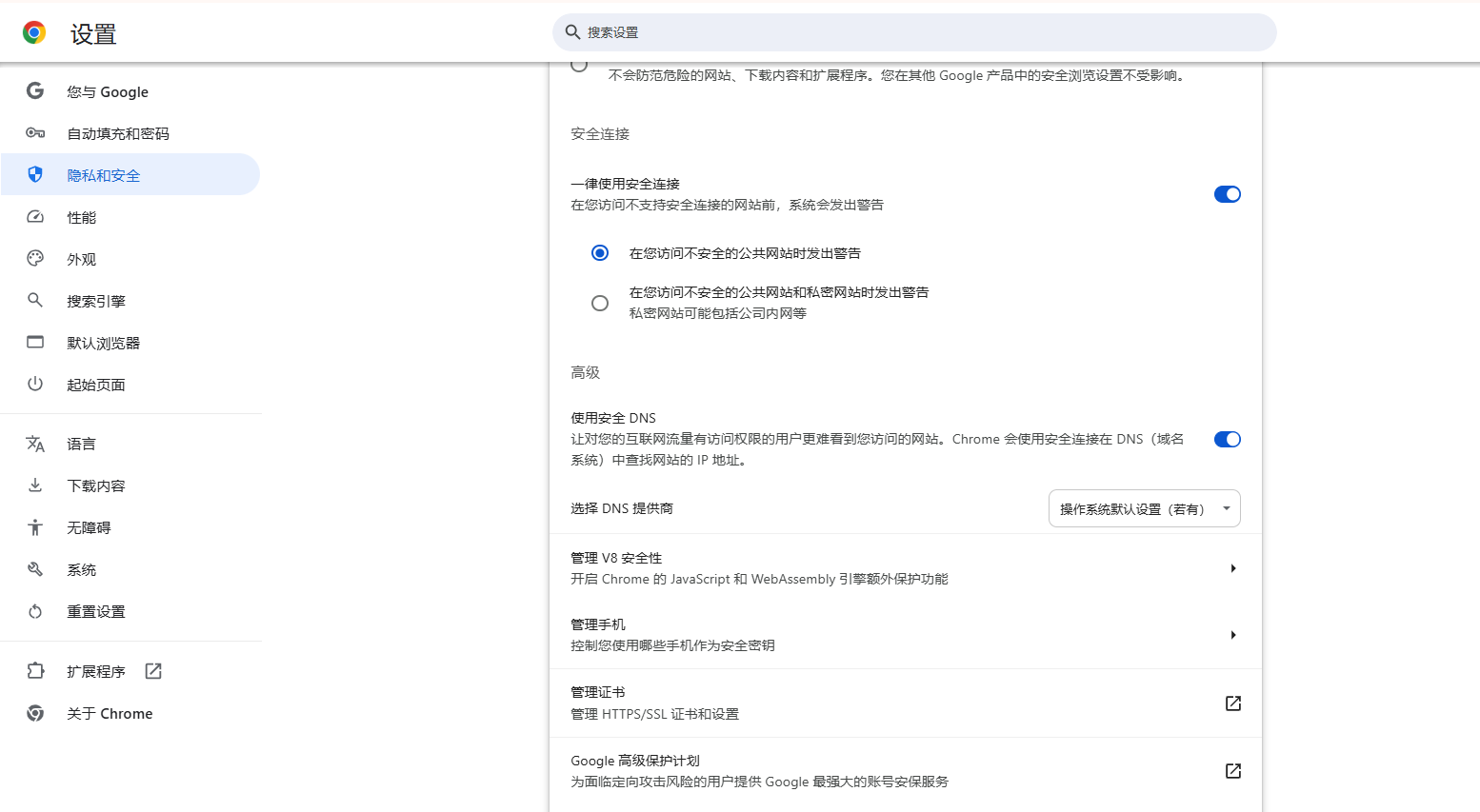Open the 管理手机 row
Image resolution: width=1480 pixels, height=812 pixels.
click(906, 635)
